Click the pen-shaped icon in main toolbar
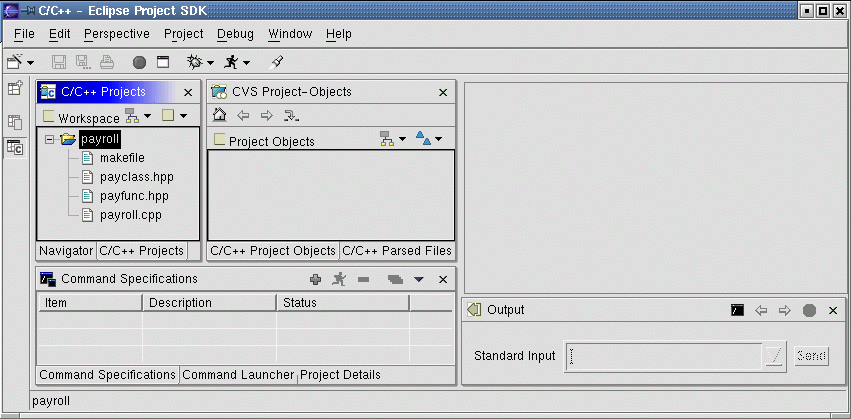Image resolution: width=851 pixels, height=419 pixels. click(x=277, y=62)
